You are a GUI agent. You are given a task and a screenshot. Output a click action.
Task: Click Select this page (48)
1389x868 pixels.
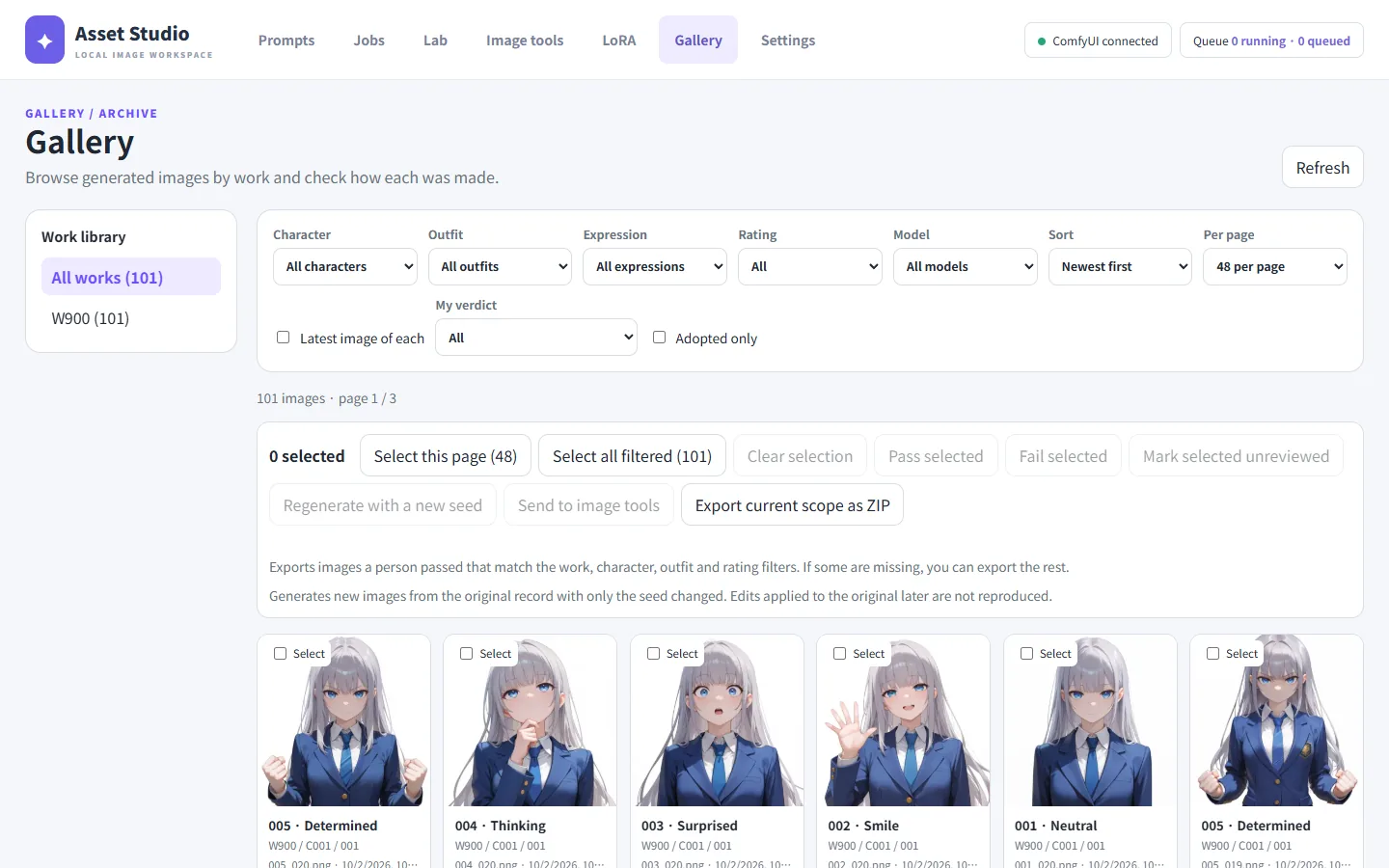click(x=446, y=455)
